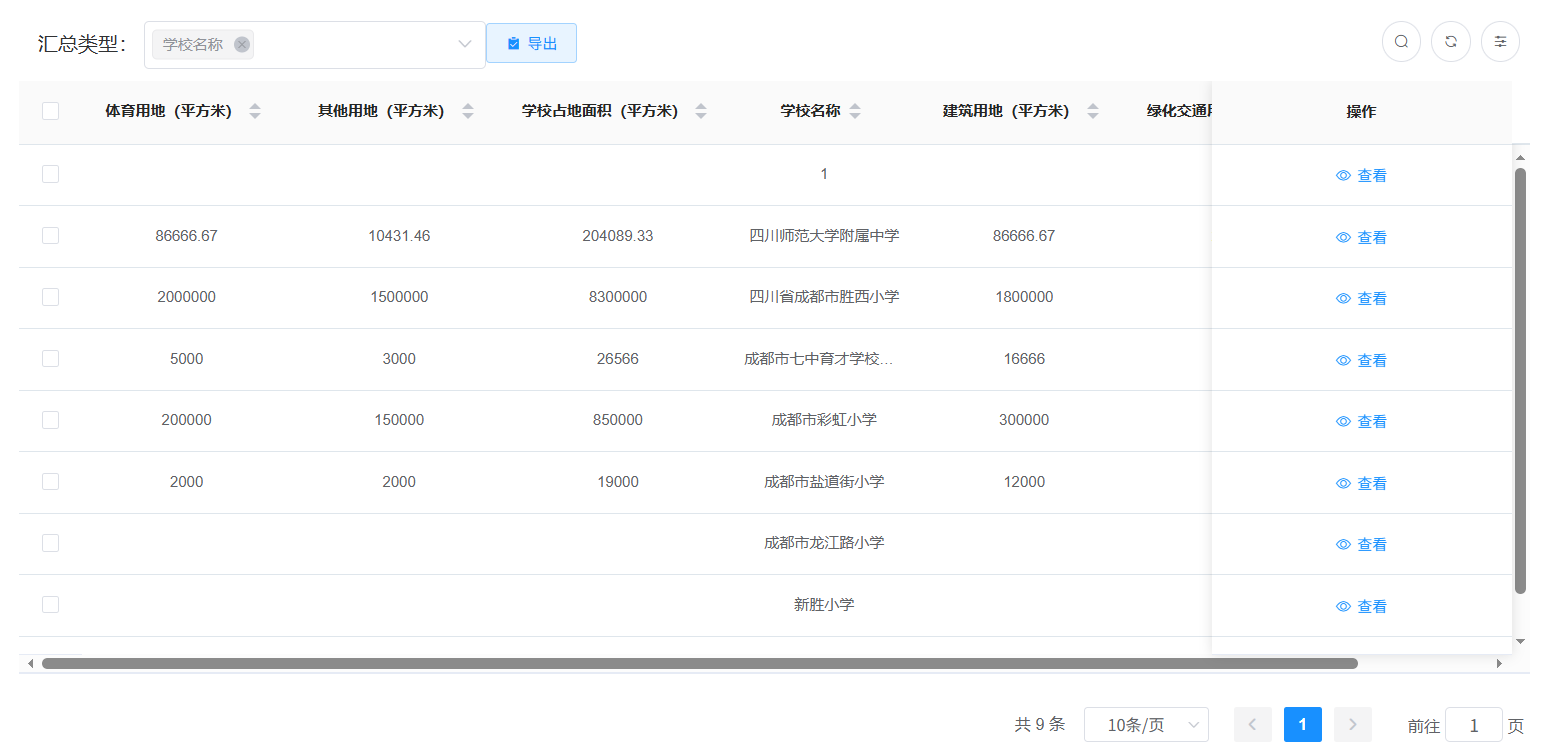The height and width of the screenshot is (750, 1551).
Task: Expand the 汇总类型 dropdown arrow
Action: tap(465, 44)
